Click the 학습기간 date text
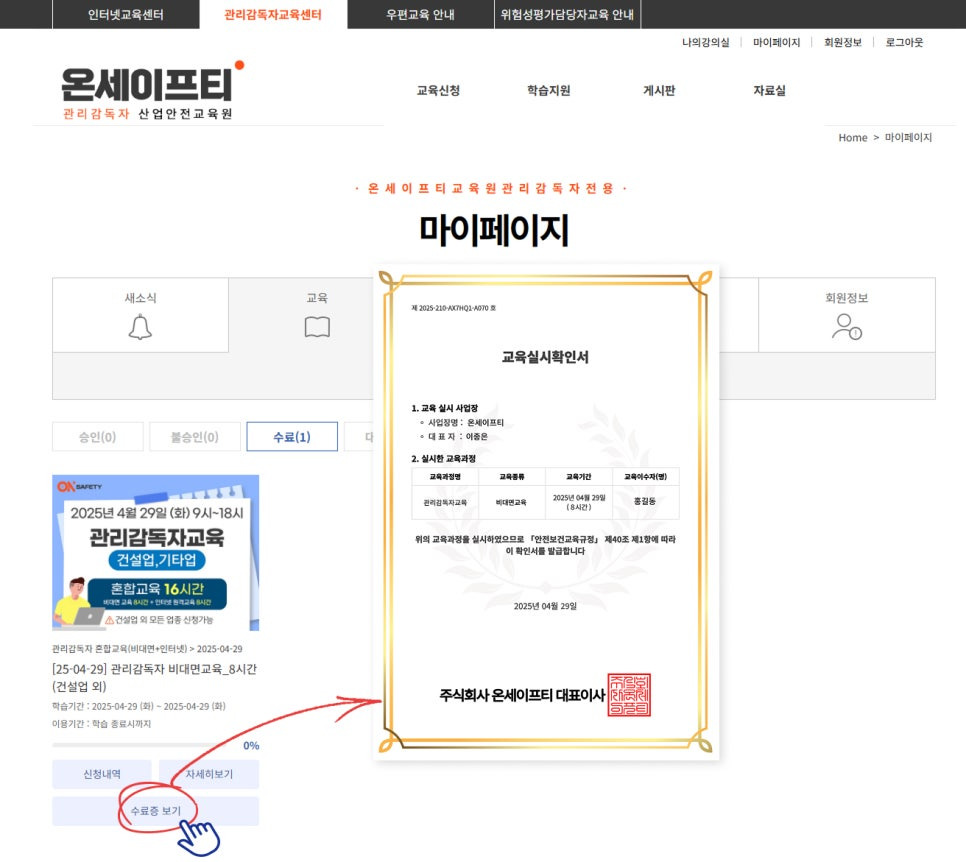This screenshot has height=862, width=966. tap(139, 706)
